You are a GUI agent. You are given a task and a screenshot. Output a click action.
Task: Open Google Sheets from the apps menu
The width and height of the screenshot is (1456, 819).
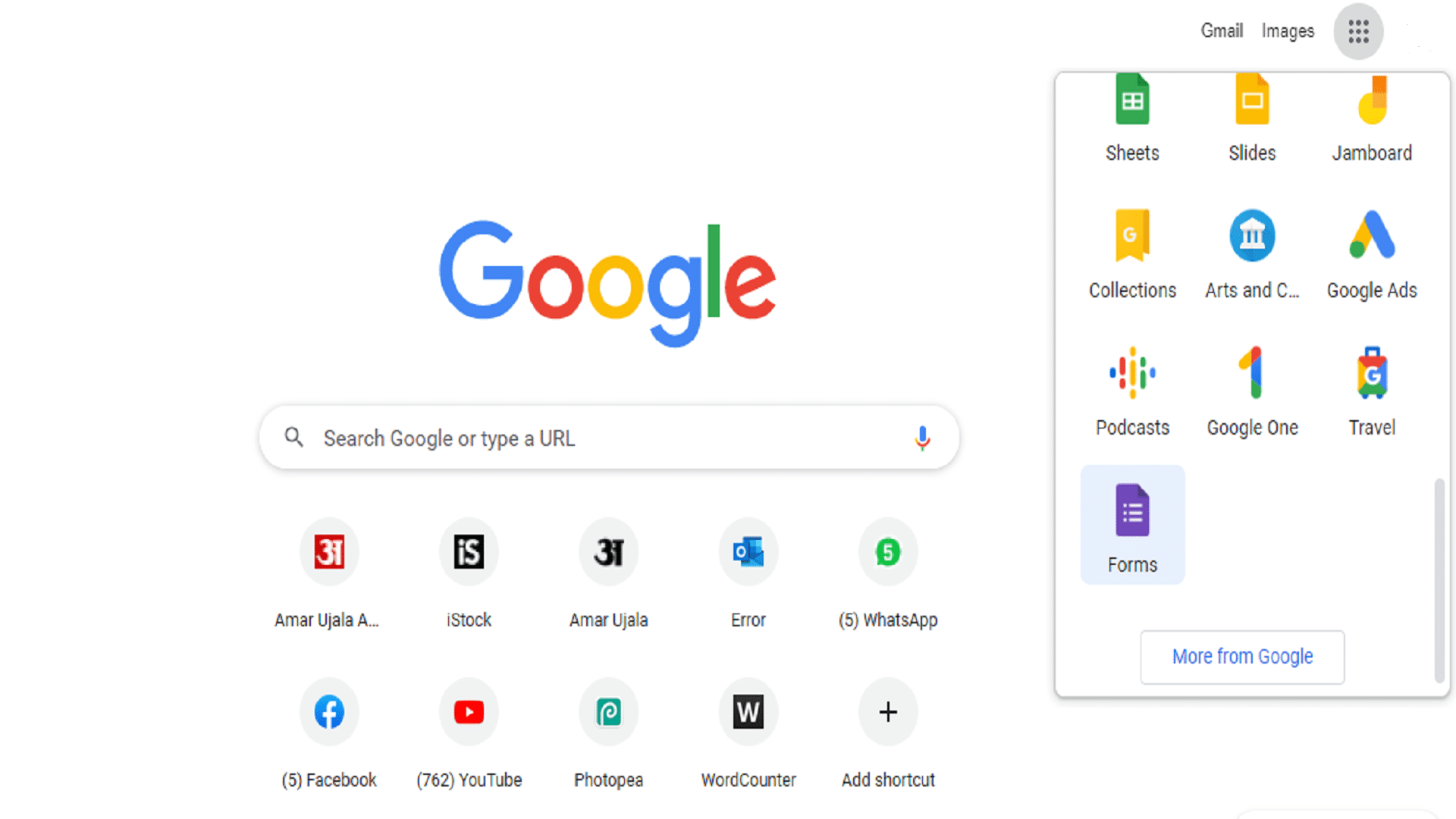coord(1132,118)
